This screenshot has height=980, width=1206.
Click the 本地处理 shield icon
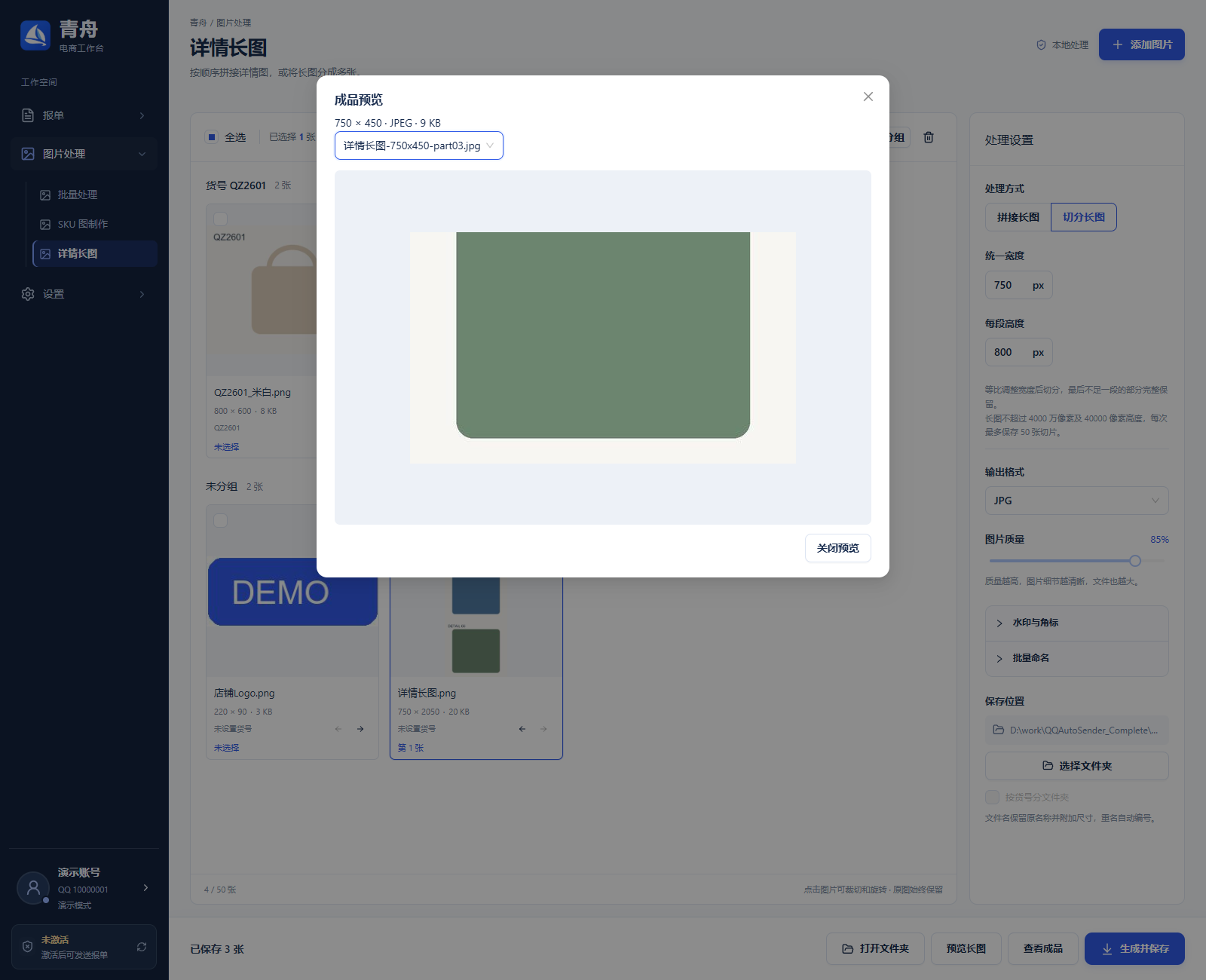1041,45
